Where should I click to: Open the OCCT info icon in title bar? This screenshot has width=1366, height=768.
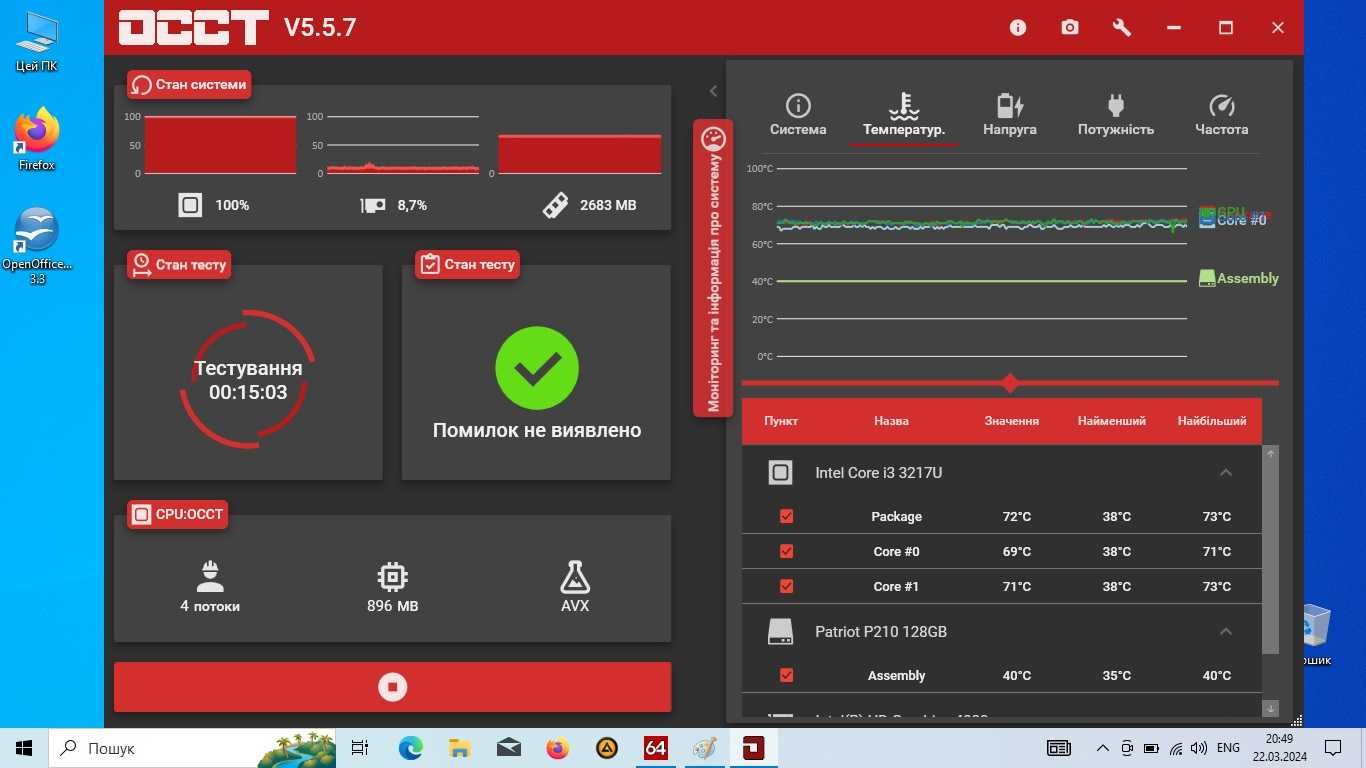(1018, 28)
